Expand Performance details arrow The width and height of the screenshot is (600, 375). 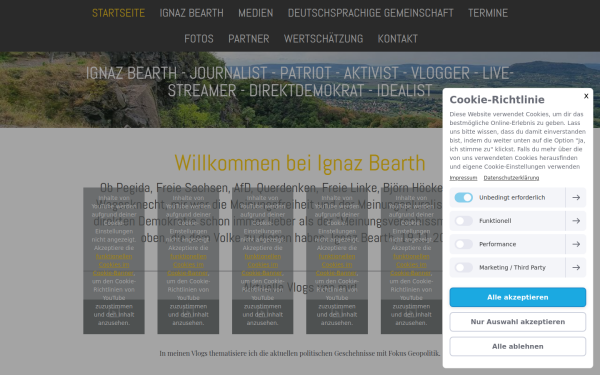pos(576,244)
